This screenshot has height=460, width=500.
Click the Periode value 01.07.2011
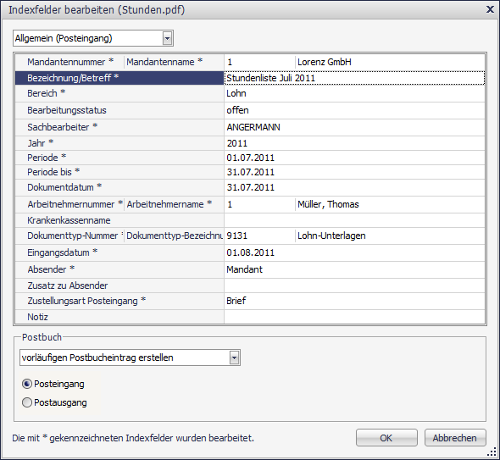coord(355,158)
